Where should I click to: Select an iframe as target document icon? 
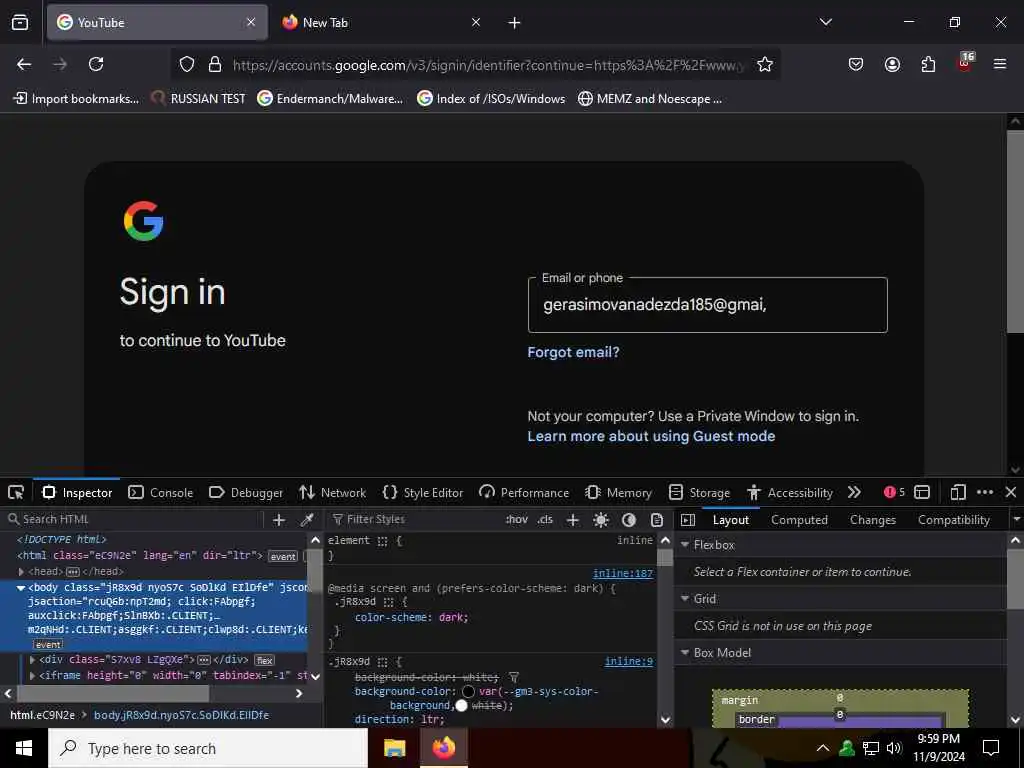pyautogui.click(x=922, y=492)
